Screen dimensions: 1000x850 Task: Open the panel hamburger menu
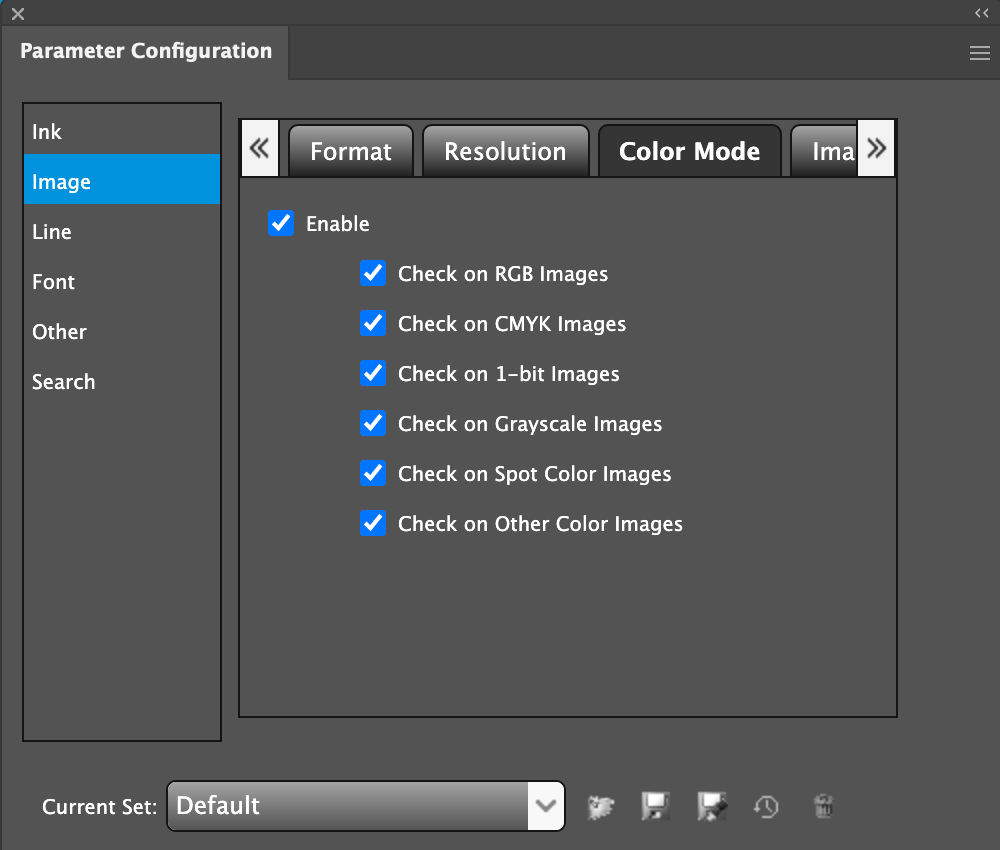tap(979, 54)
